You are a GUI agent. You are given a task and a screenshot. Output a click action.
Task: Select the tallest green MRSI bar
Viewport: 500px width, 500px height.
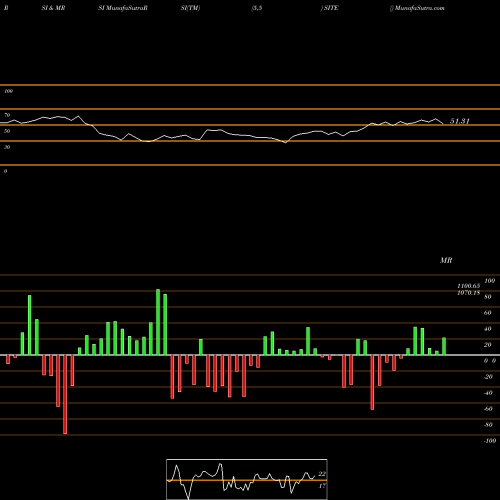tap(158, 322)
